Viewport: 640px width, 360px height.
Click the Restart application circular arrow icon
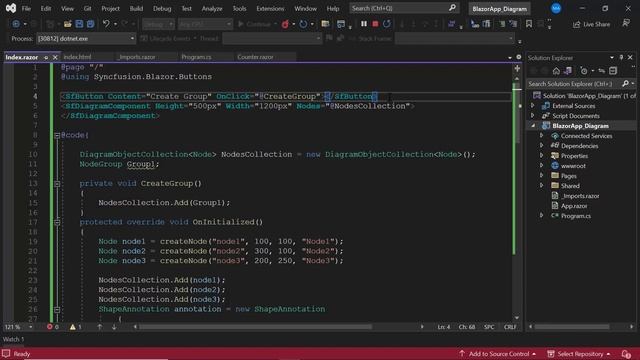303,24
